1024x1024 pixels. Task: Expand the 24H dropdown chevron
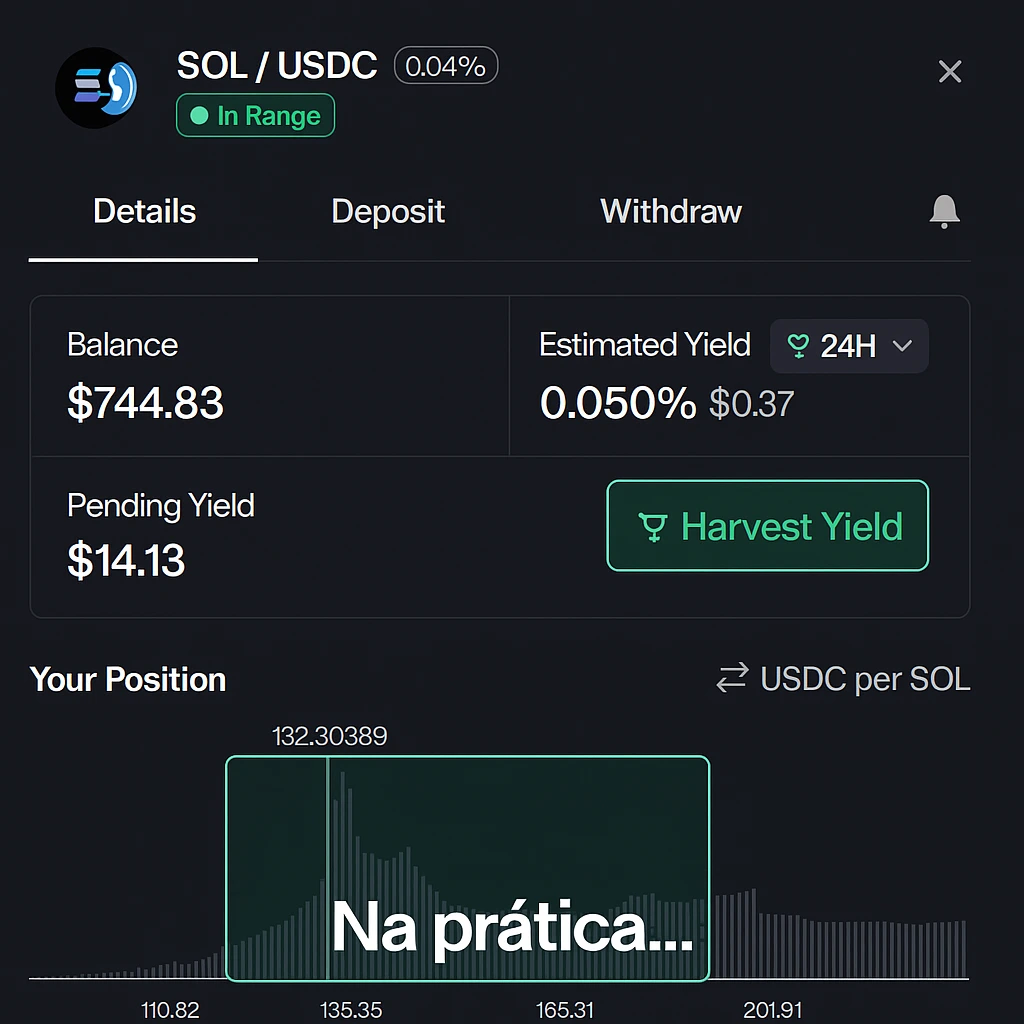pyautogui.click(x=903, y=346)
